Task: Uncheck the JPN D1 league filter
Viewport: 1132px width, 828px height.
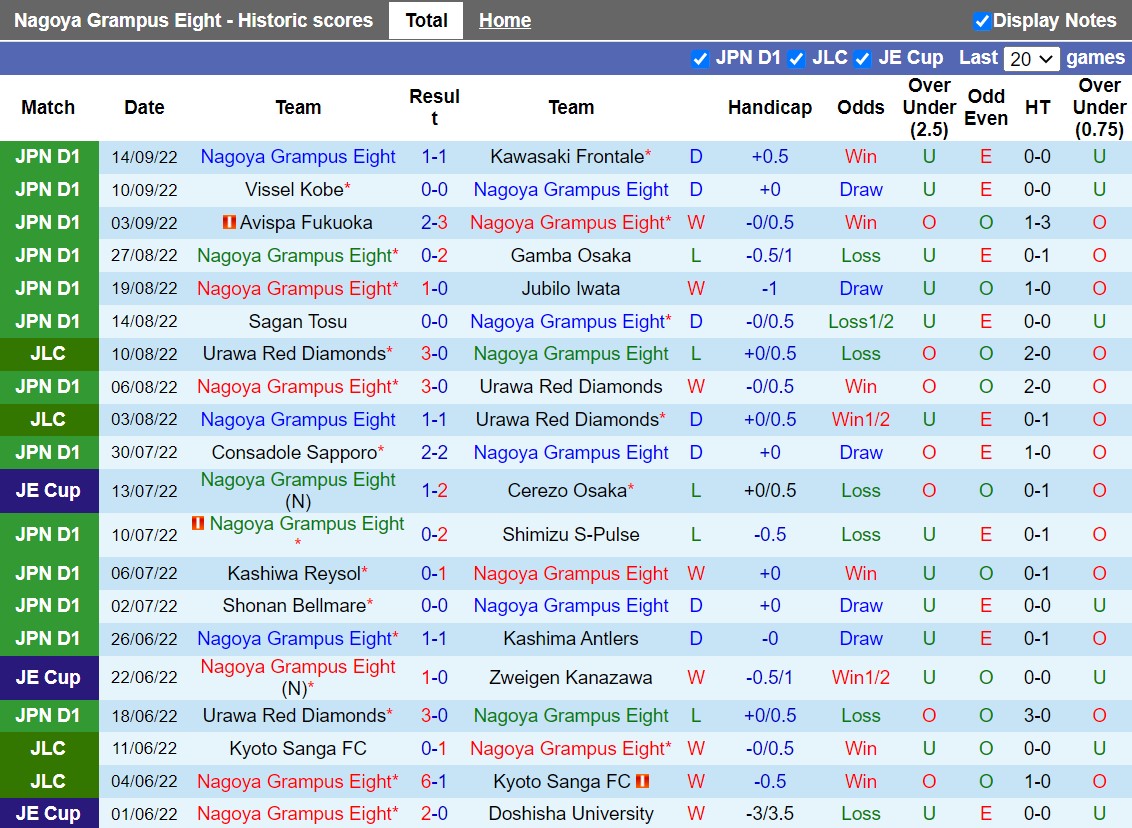Action: [700, 59]
